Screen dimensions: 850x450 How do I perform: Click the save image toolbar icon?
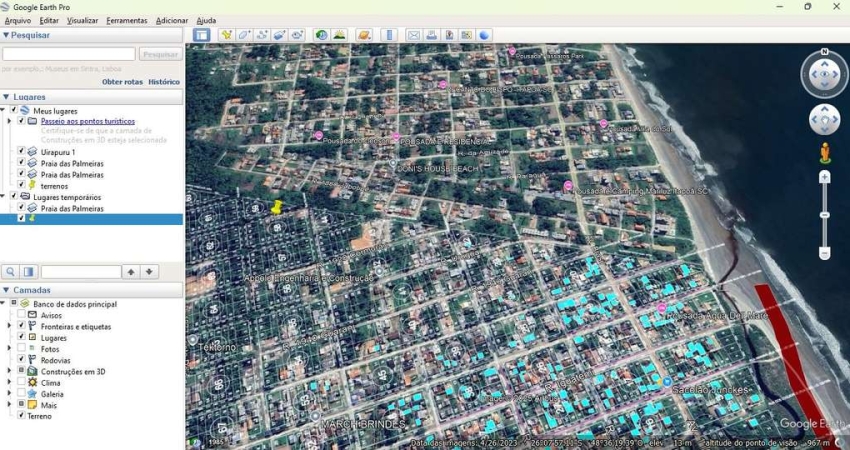(449, 35)
